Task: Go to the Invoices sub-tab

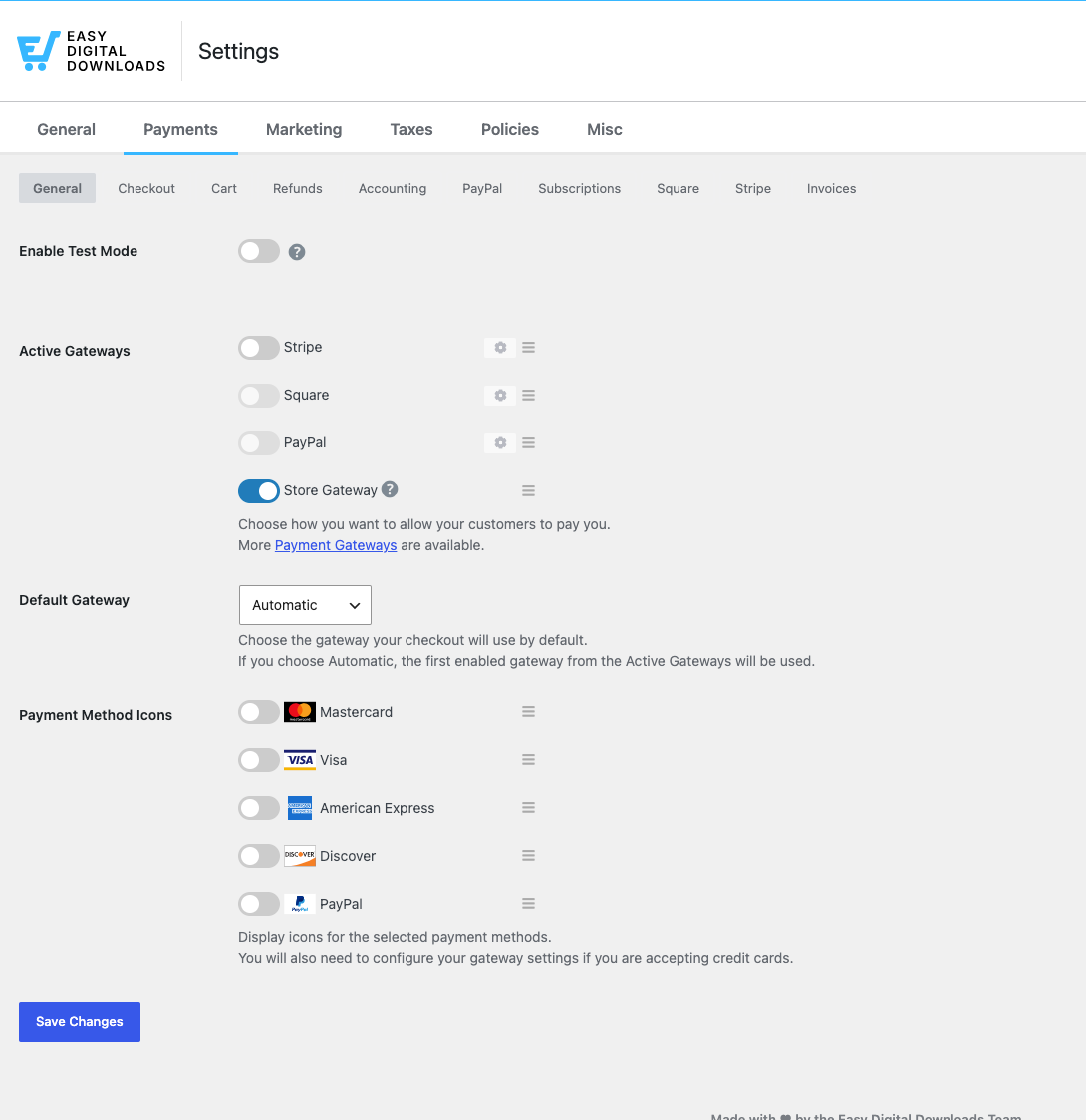Action: coord(832,188)
